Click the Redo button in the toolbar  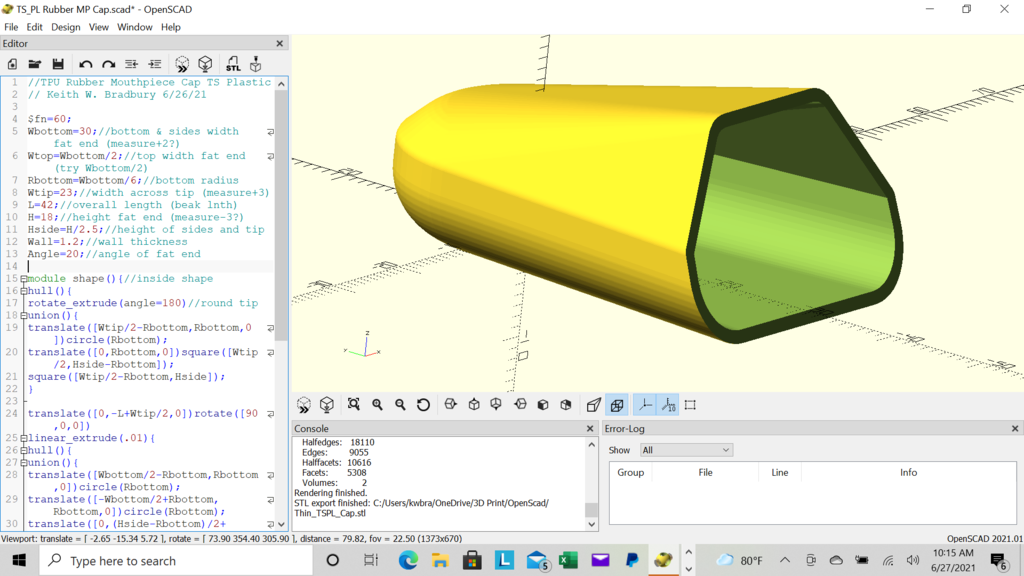click(108, 64)
